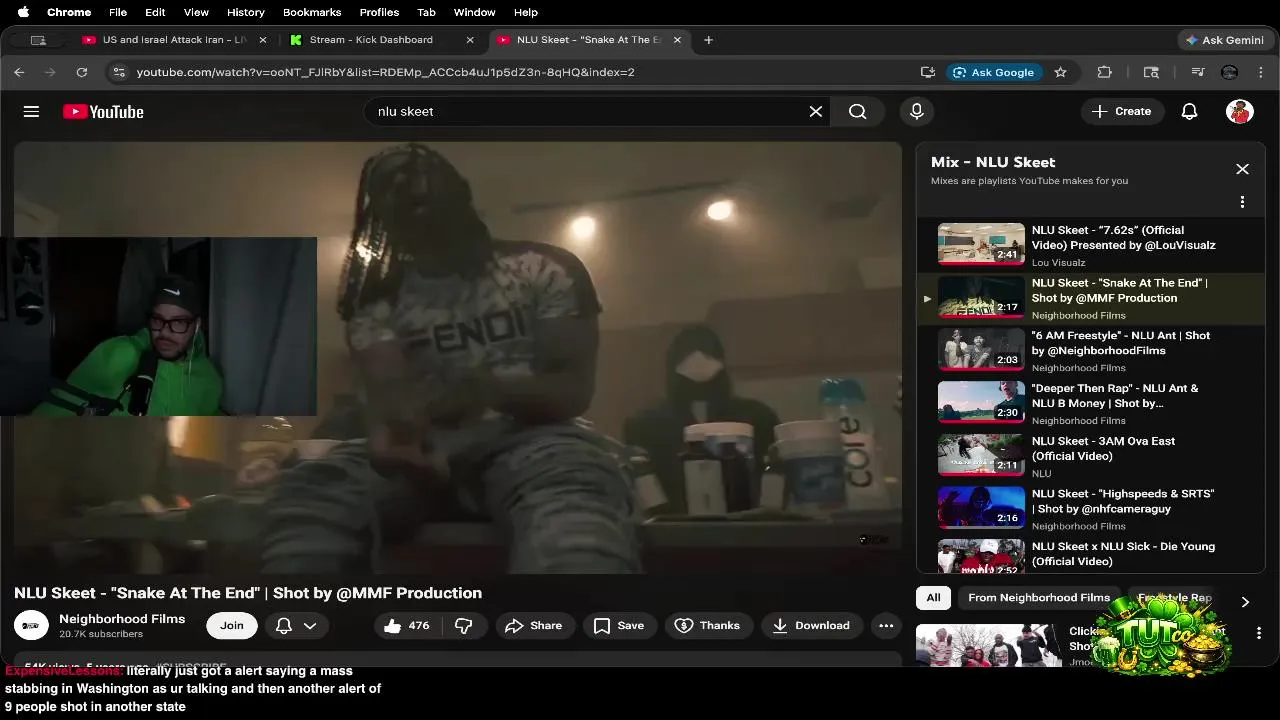This screenshot has height=720, width=1280.
Task: Share the video
Action: pos(534,625)
